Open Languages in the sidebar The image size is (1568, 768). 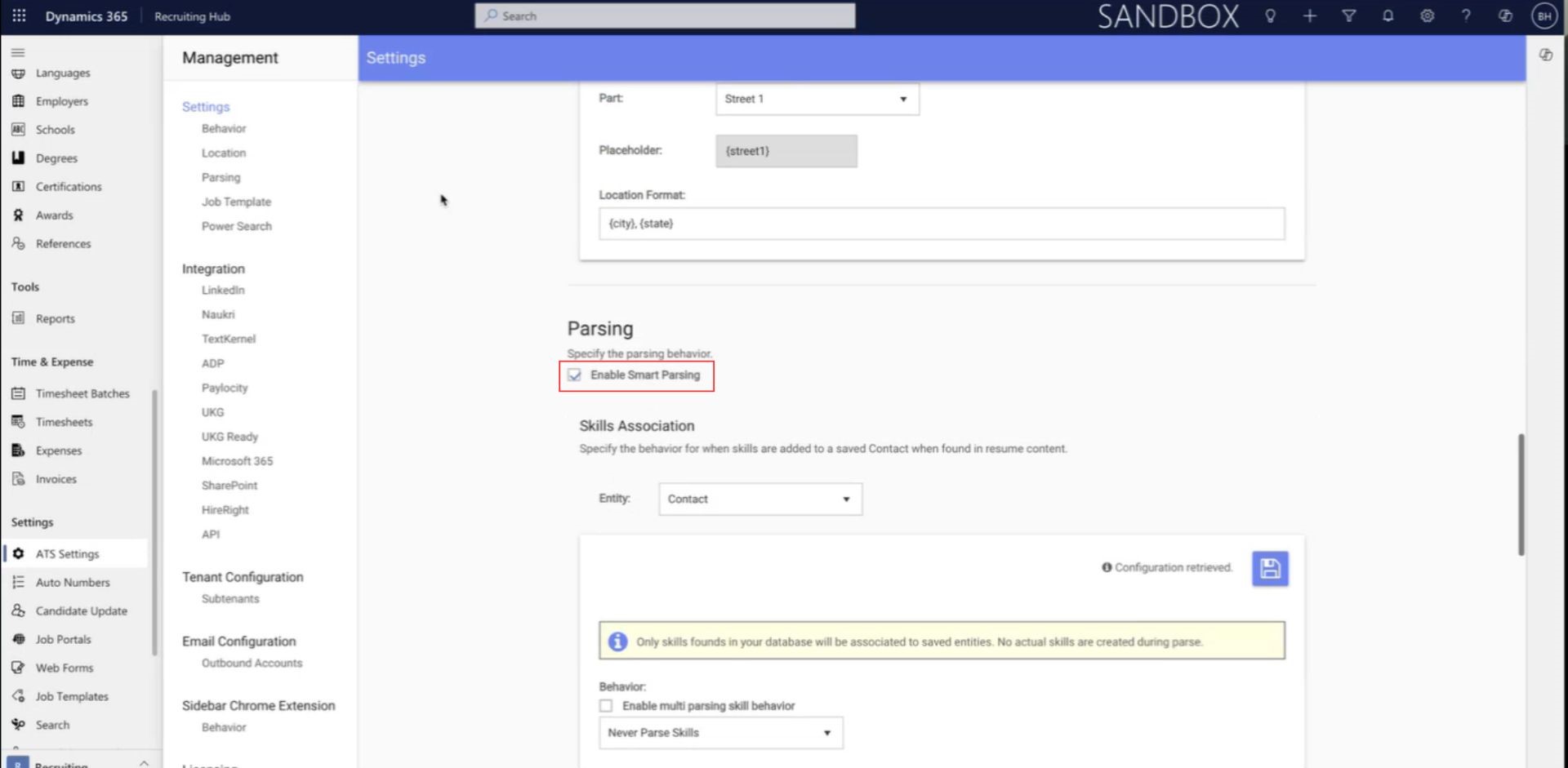(x=62, y=73)
